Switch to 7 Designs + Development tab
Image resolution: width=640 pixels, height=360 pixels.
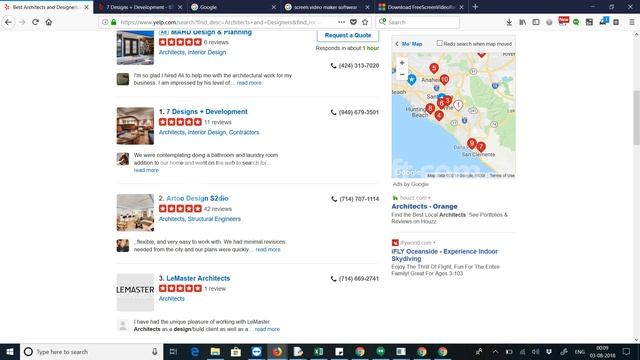coord(140,7)
